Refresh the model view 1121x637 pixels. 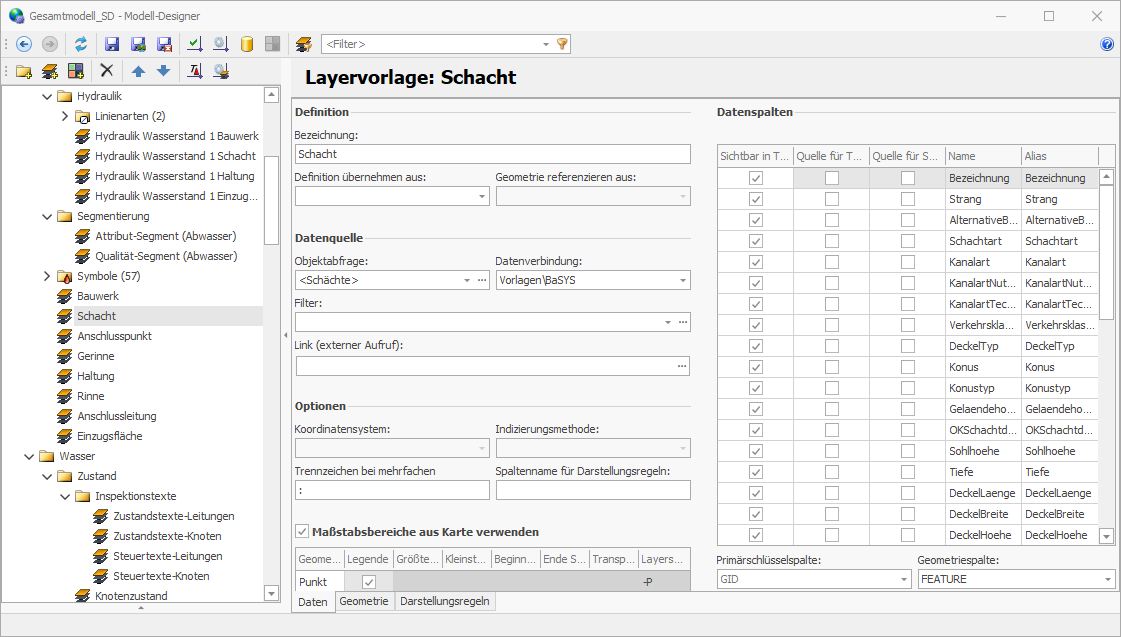pyautogui.click(x=81, y=43)
